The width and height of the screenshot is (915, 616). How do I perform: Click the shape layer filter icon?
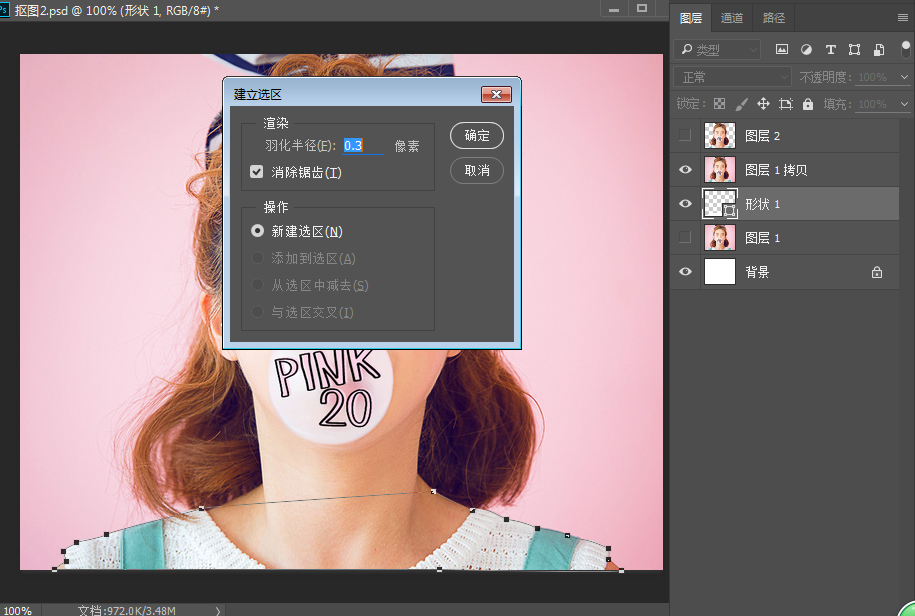[854, 50]
